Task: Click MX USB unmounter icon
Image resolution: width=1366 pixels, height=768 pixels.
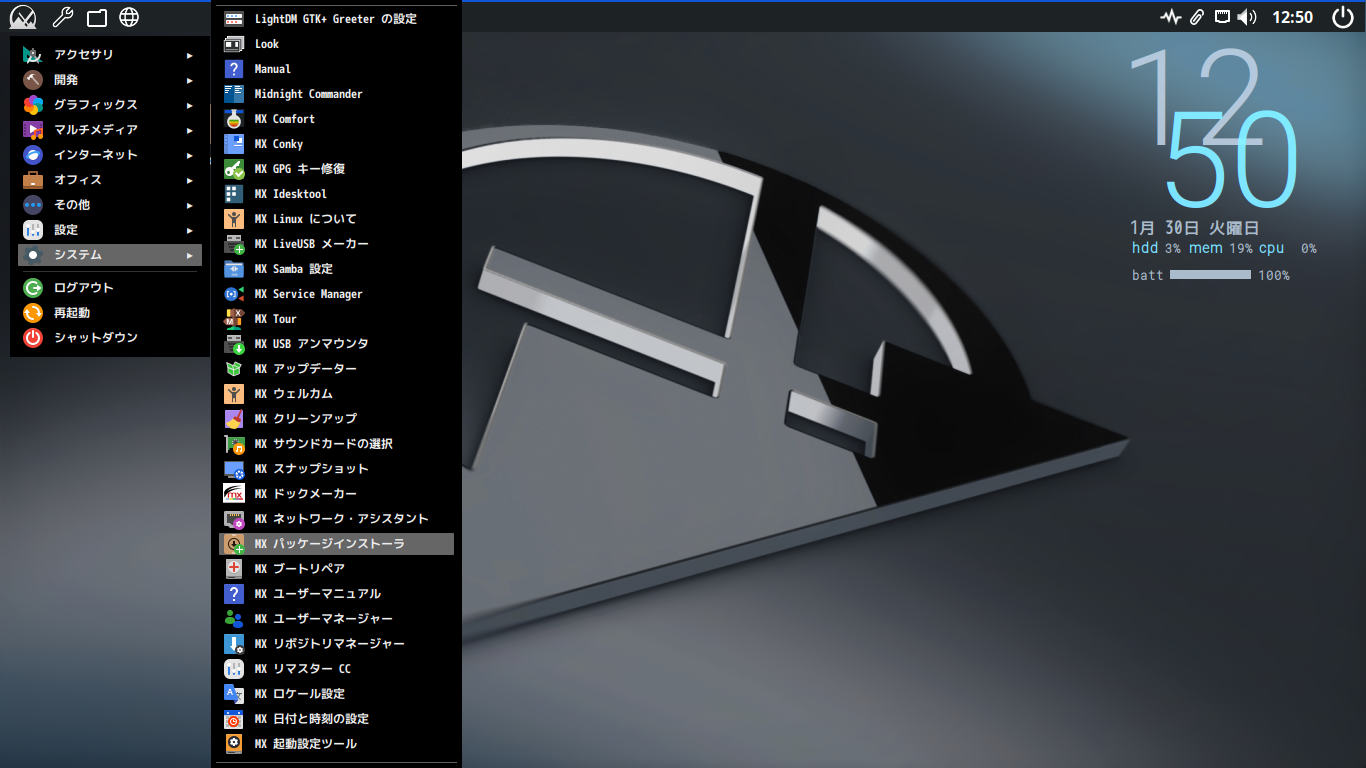Action: coord(234,344)
